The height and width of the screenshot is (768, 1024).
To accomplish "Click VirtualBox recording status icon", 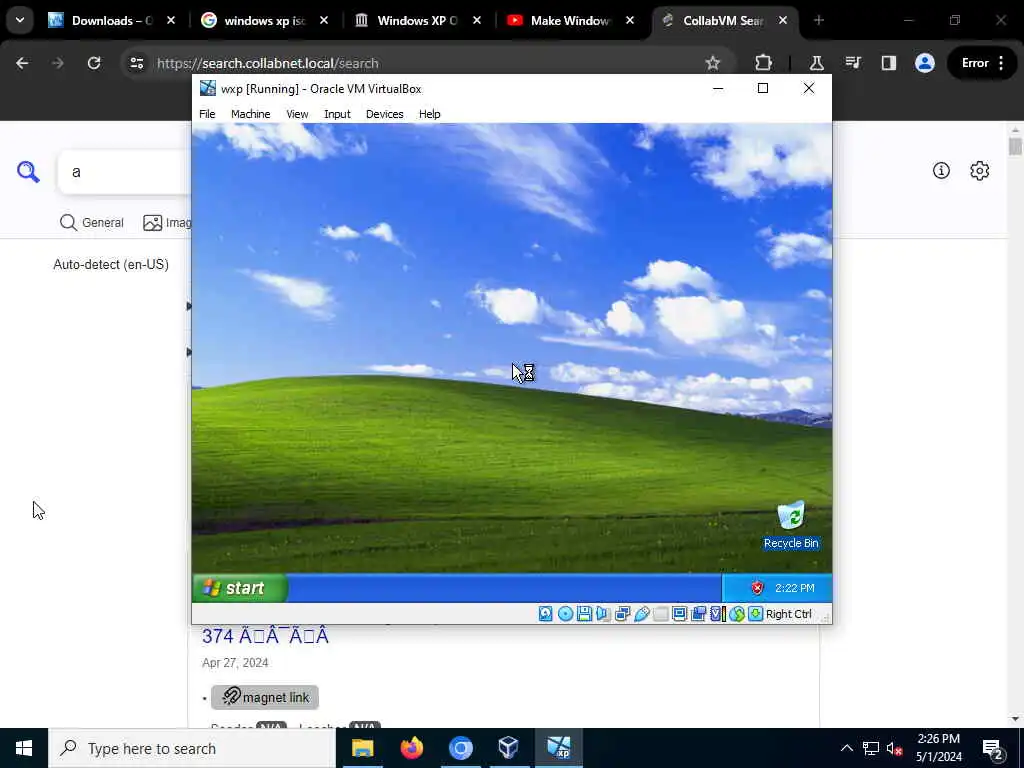I will click(x=698, y=614).
